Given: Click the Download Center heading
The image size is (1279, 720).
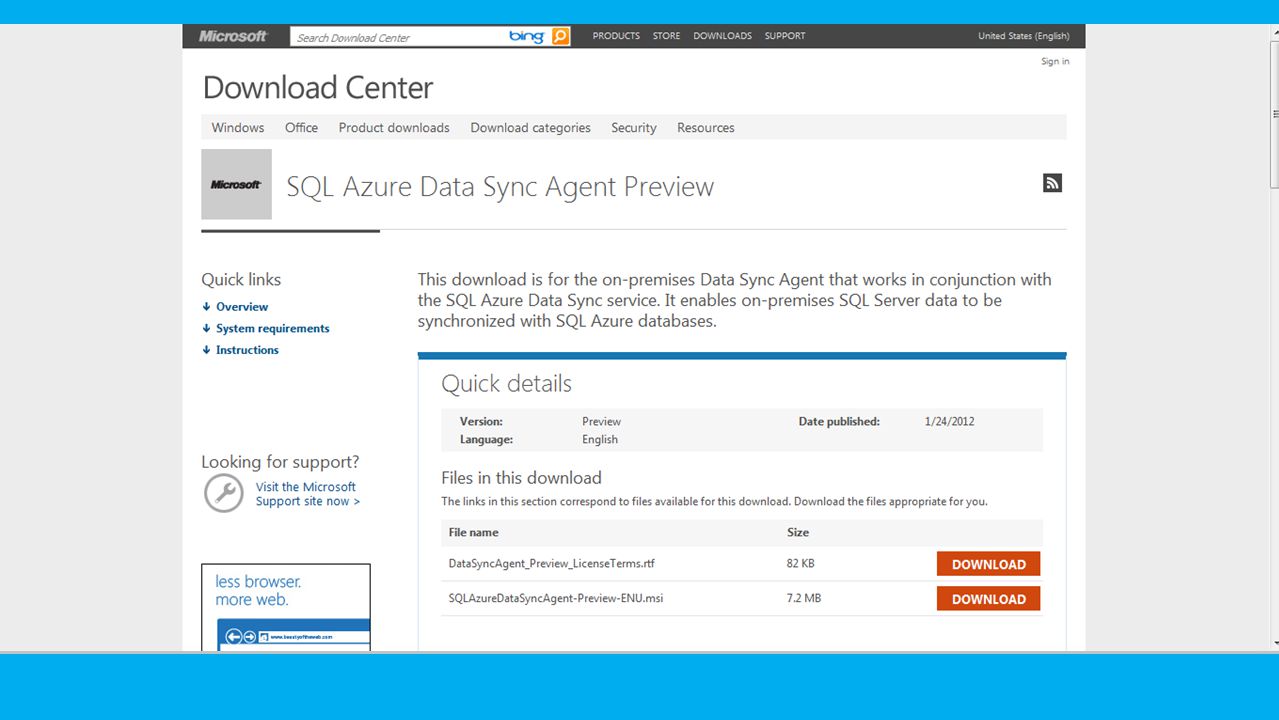Looking at the screenshot, I should pos(318,88).
